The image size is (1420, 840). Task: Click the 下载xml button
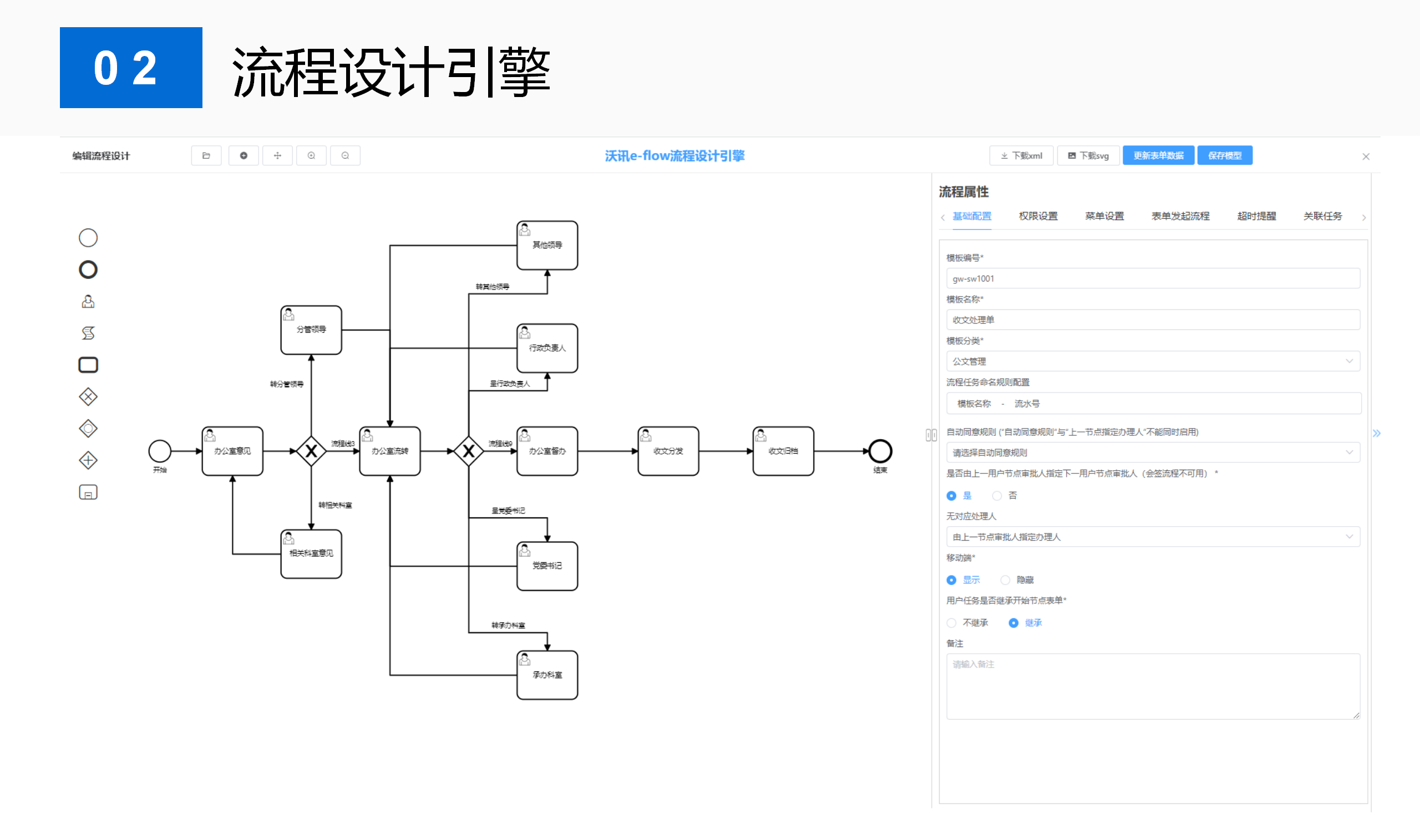(1021, 156)
